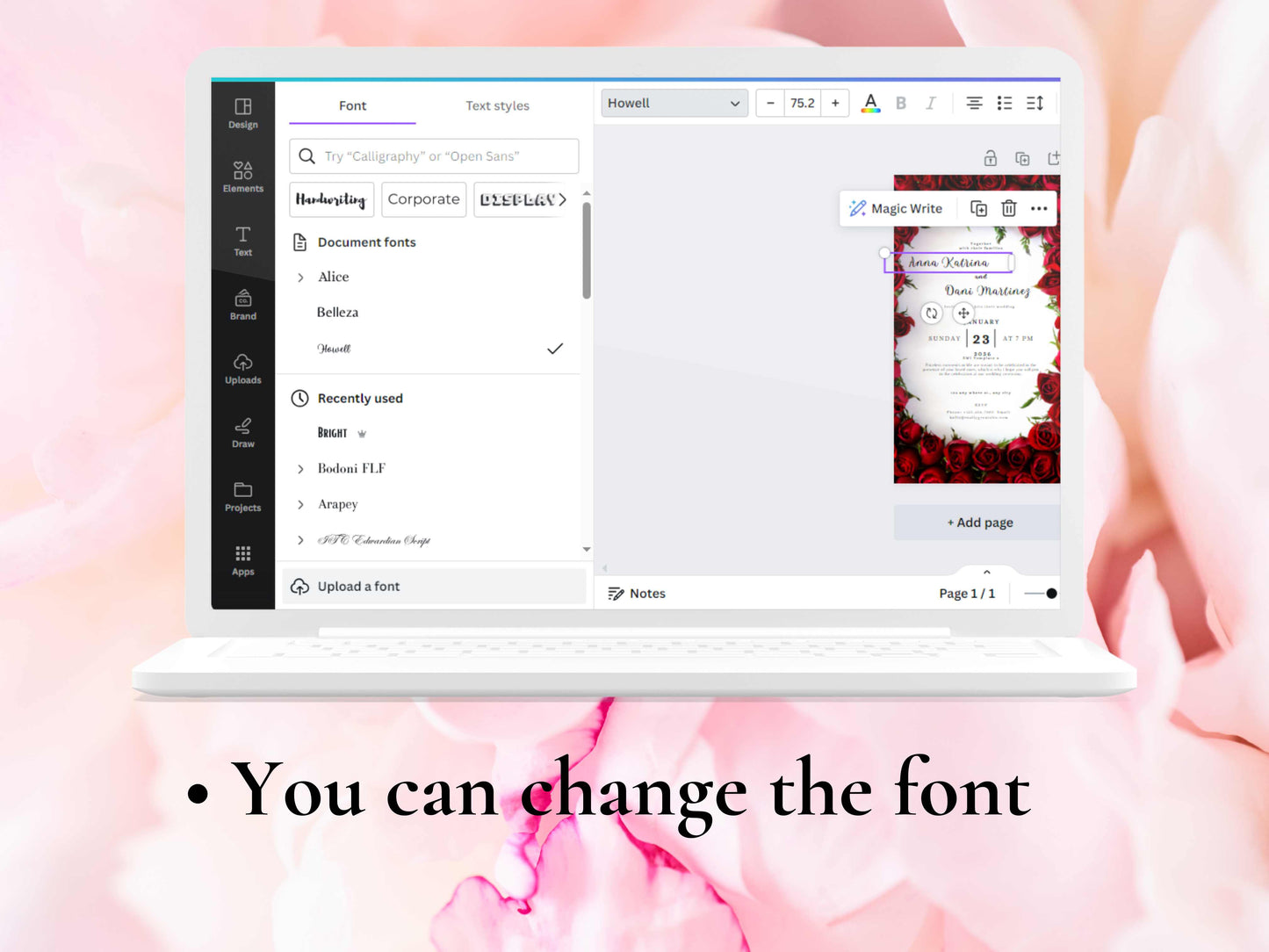Open the Elements panel

(242, 175)
